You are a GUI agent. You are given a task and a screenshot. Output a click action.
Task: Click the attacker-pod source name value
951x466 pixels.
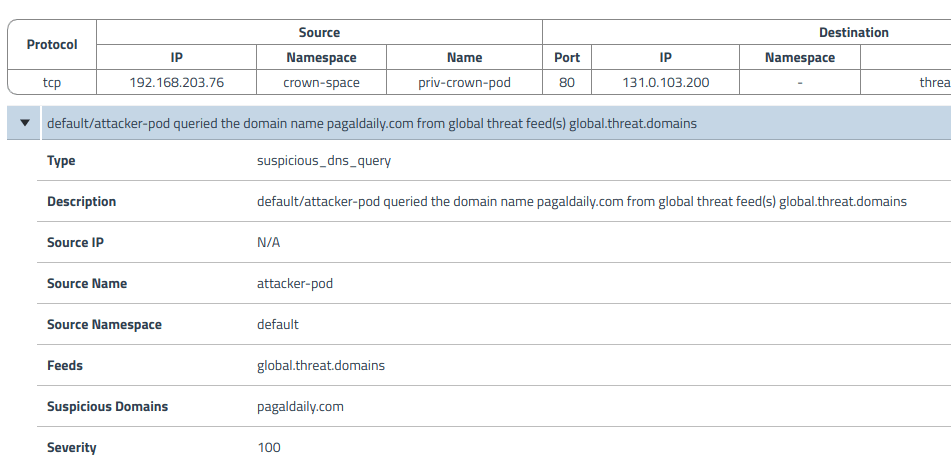click(295, 283)
